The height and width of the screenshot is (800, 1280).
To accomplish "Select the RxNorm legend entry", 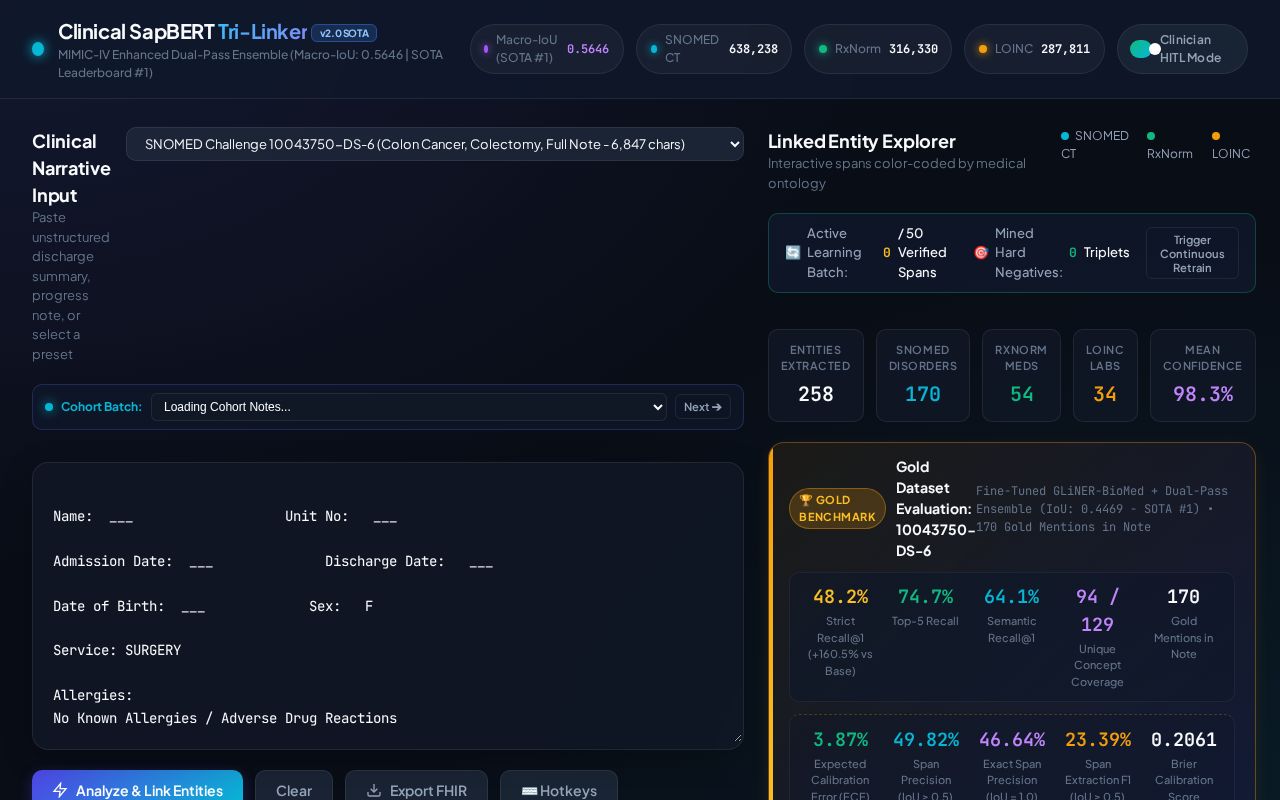I will click(x=1170, y=144).
